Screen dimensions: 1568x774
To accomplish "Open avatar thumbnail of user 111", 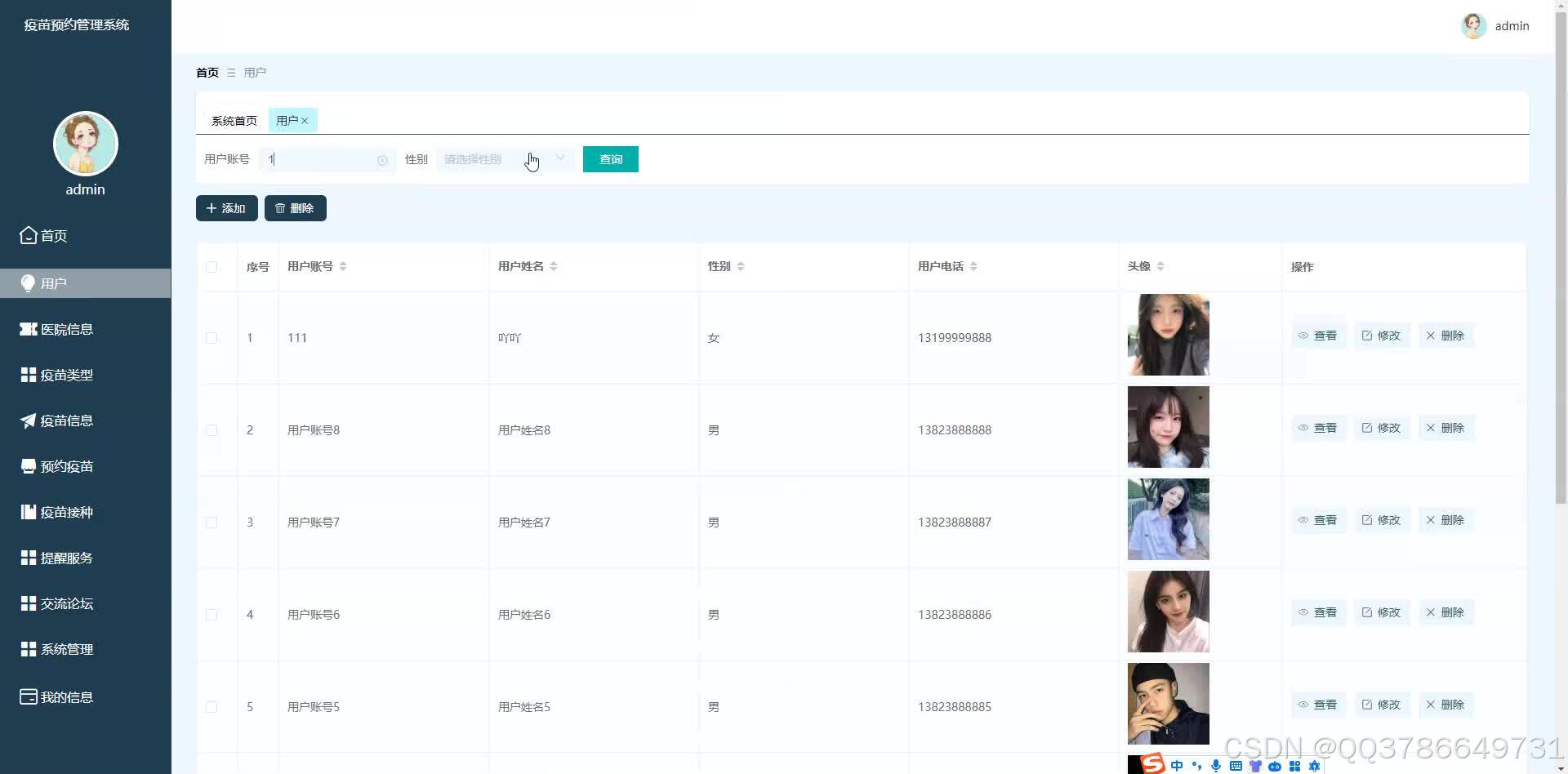I will [x=1169, y=335].
